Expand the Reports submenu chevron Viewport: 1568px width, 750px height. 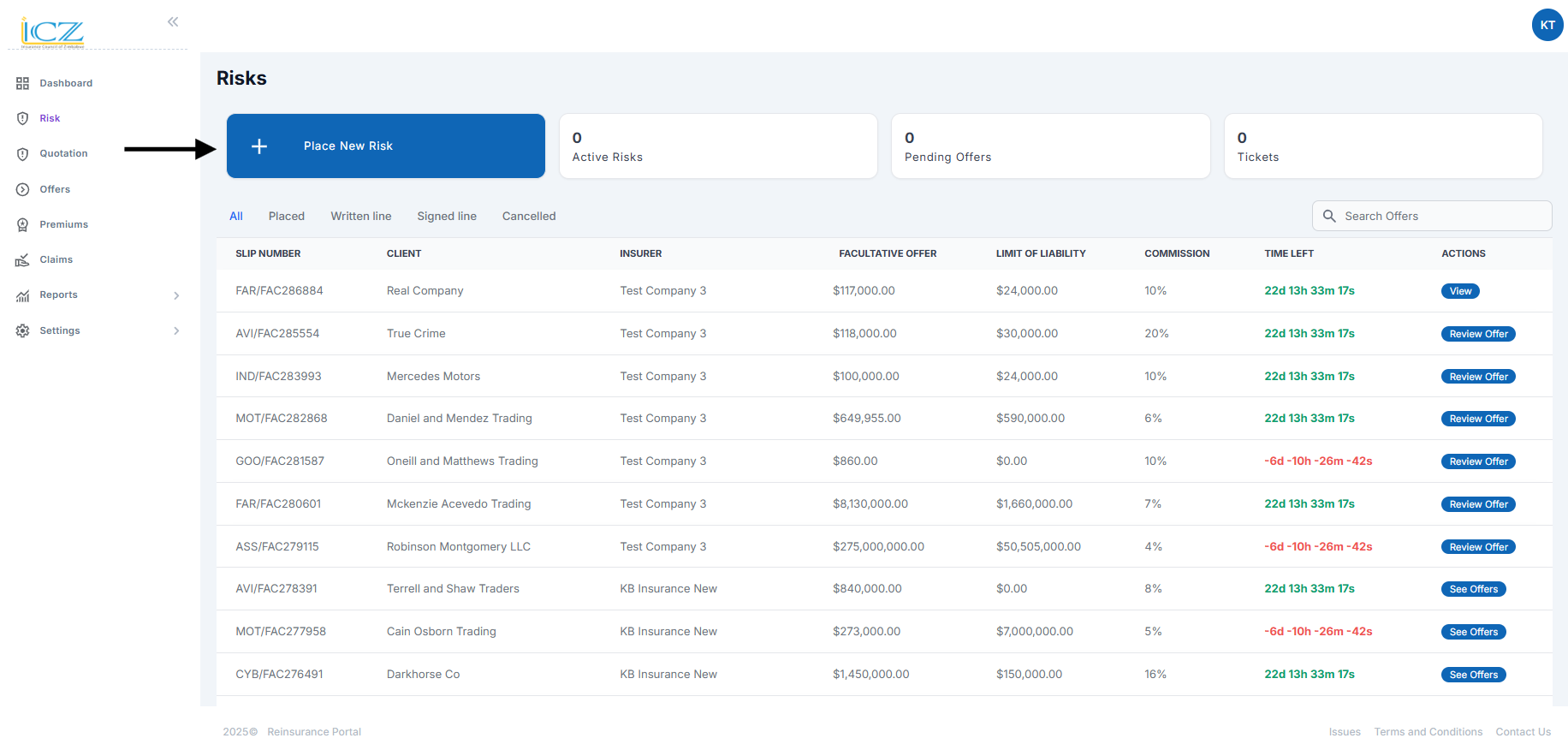point(176,295)
